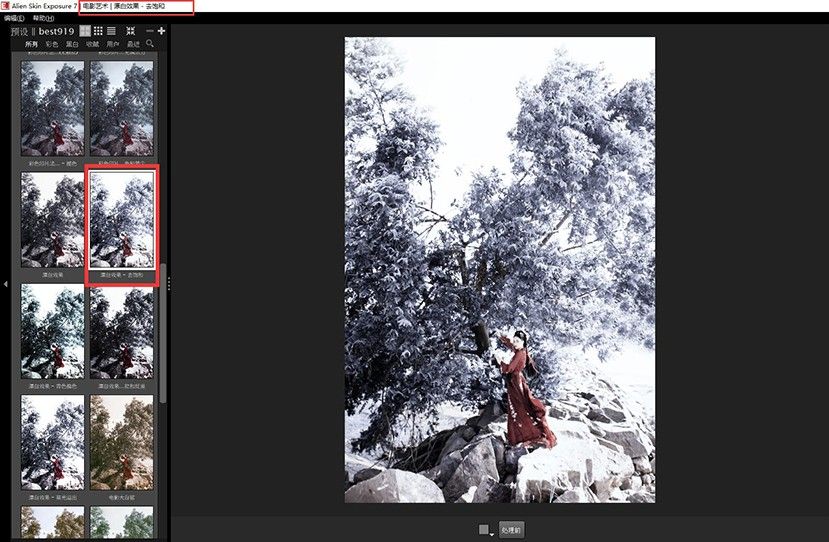Image resolution: width=829 pixels, height=542 pixels.
Task: Apply top-left 彩色 preset thumbnail
Action: 52,108
